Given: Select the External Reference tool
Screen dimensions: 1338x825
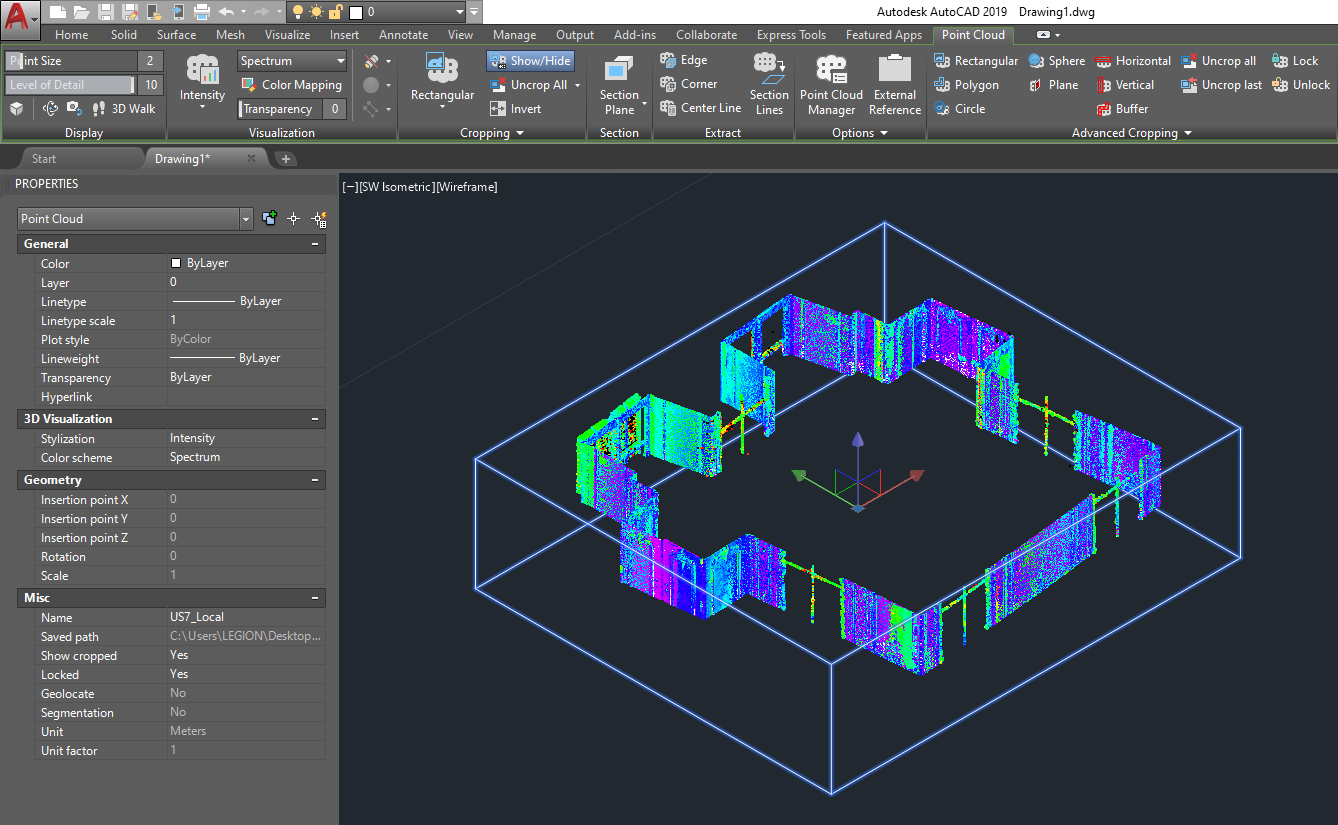Looking at the screenshot, I should pyautogui.click(x=894, y=85).
